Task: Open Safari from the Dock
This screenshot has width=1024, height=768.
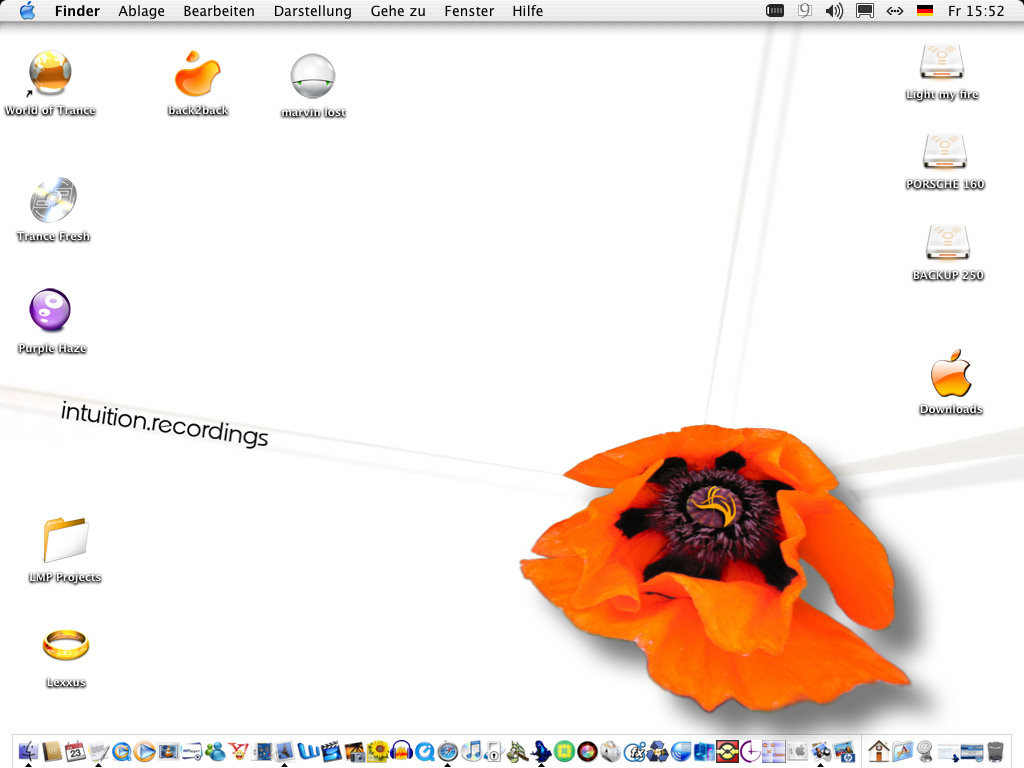Action: coord(448,751)
